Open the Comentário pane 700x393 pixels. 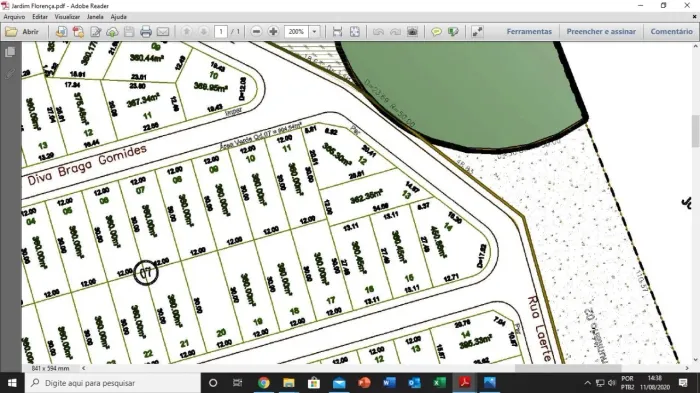coord(671,32)
